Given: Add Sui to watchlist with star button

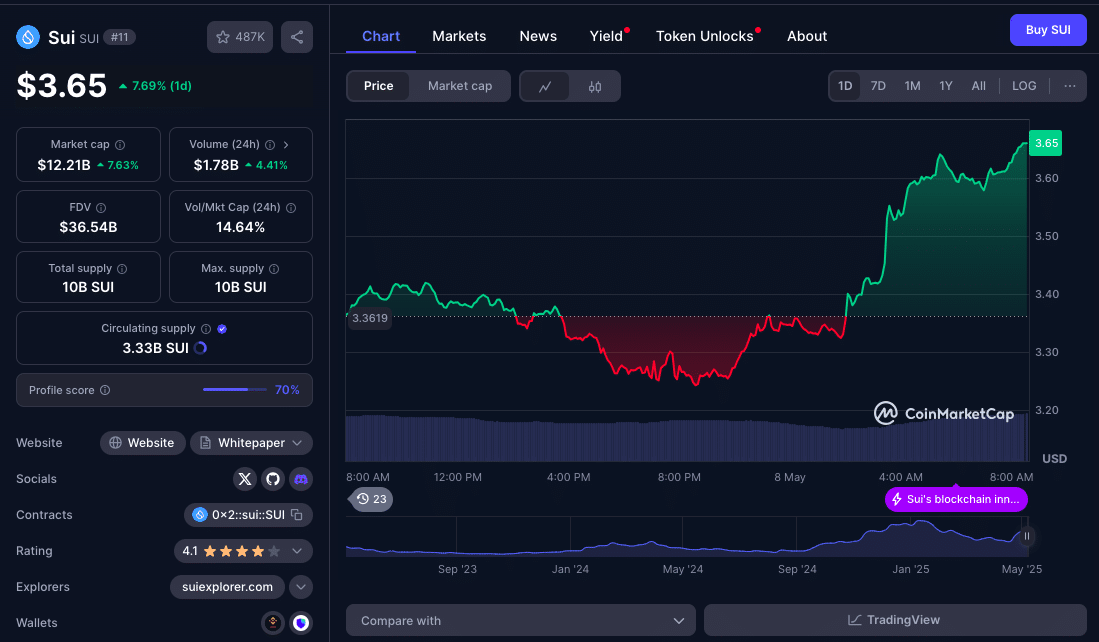Looking at the screenshot, I should 240,37.
